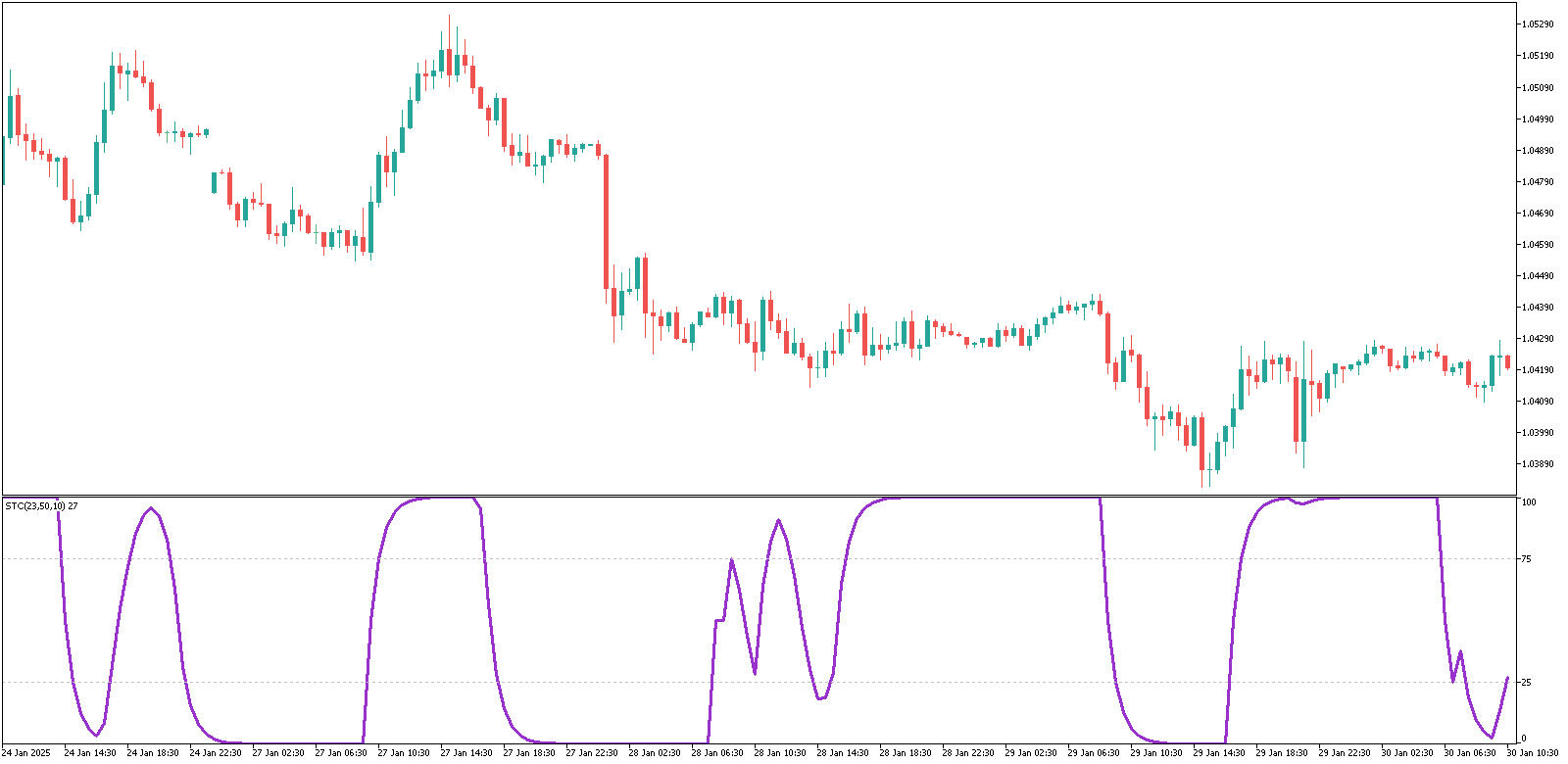Click the 27 Jan 02:30 time label

(278, 753)
